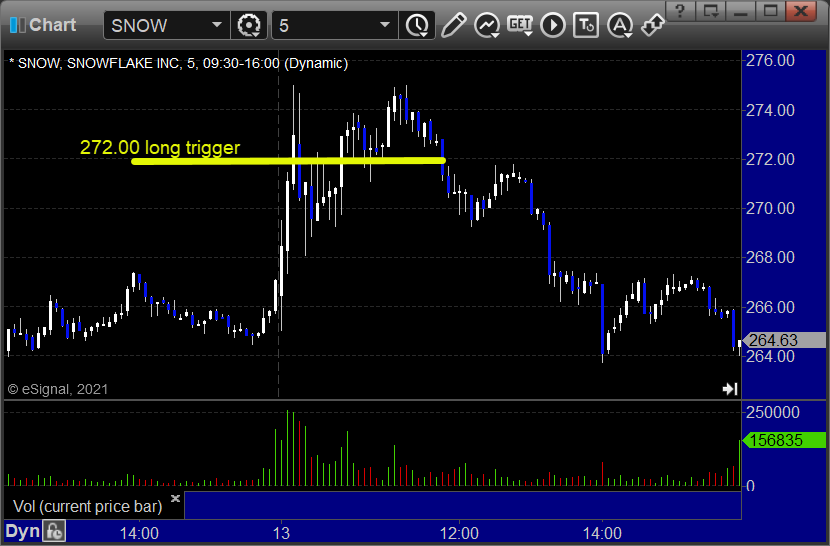Select the text annotation tool icon
The image size is (830, 546).
(x=586, y=25)
